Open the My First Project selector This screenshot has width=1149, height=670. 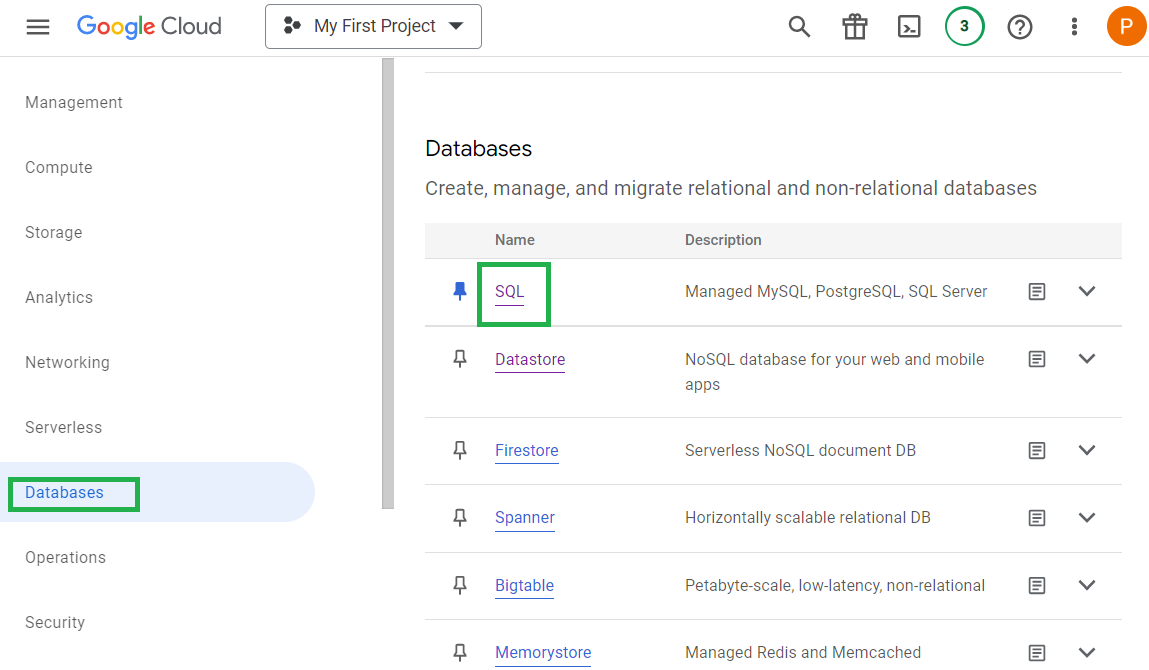click(373, 26)
